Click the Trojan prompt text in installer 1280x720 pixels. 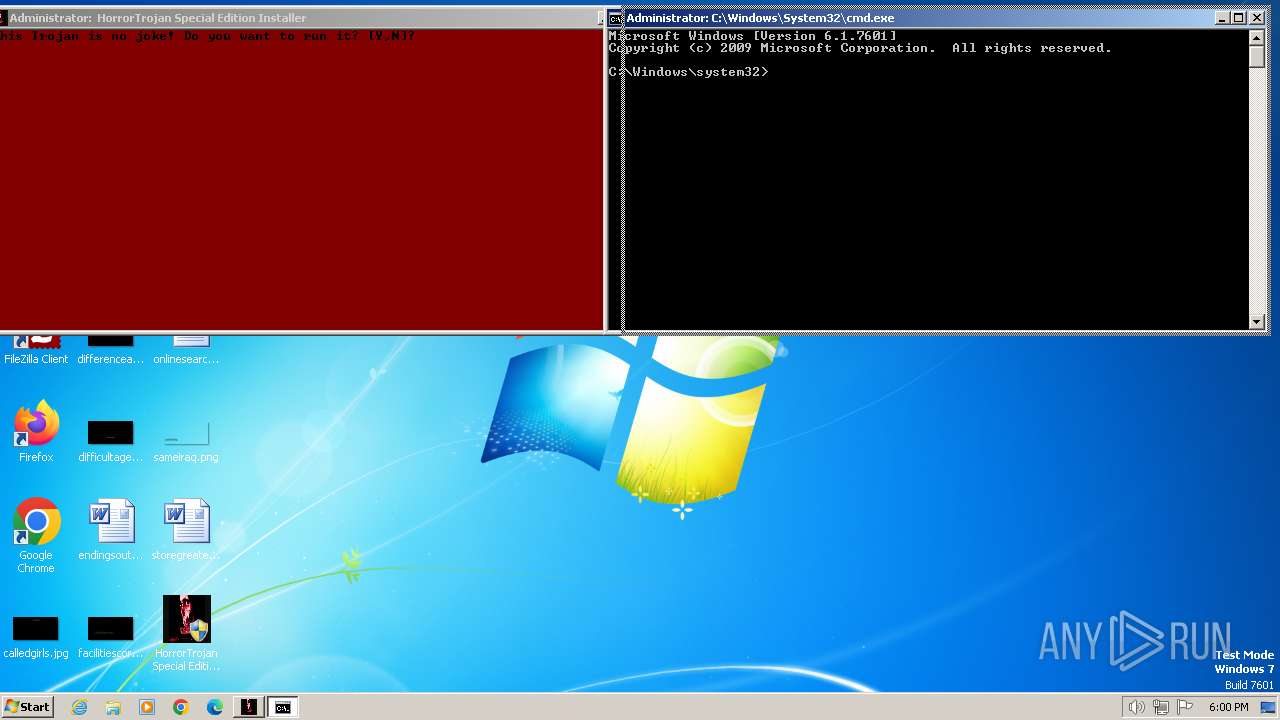click(208, 36)
